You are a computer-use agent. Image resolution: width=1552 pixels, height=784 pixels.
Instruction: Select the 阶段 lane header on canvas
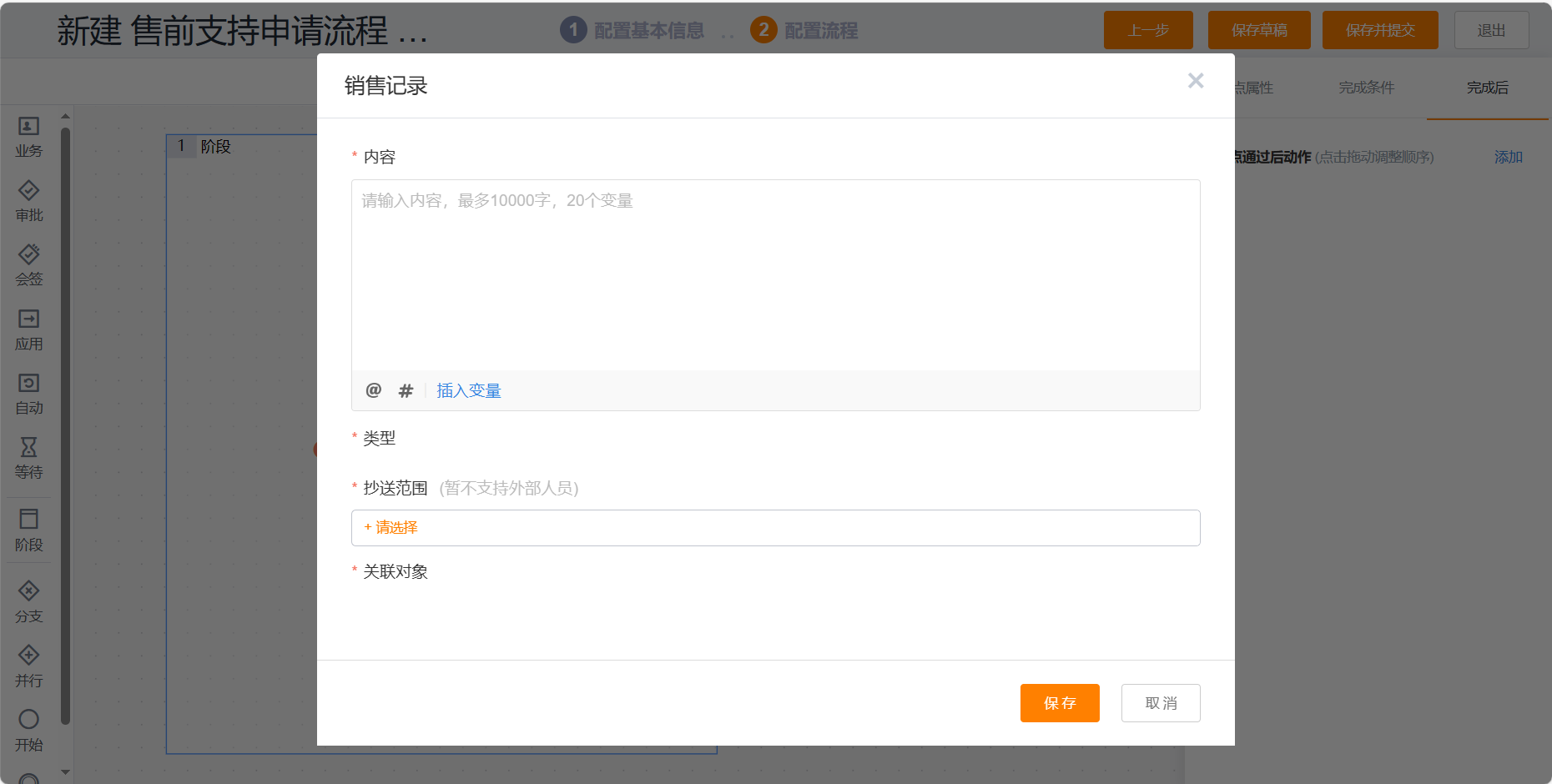click(x=215, y=146)
